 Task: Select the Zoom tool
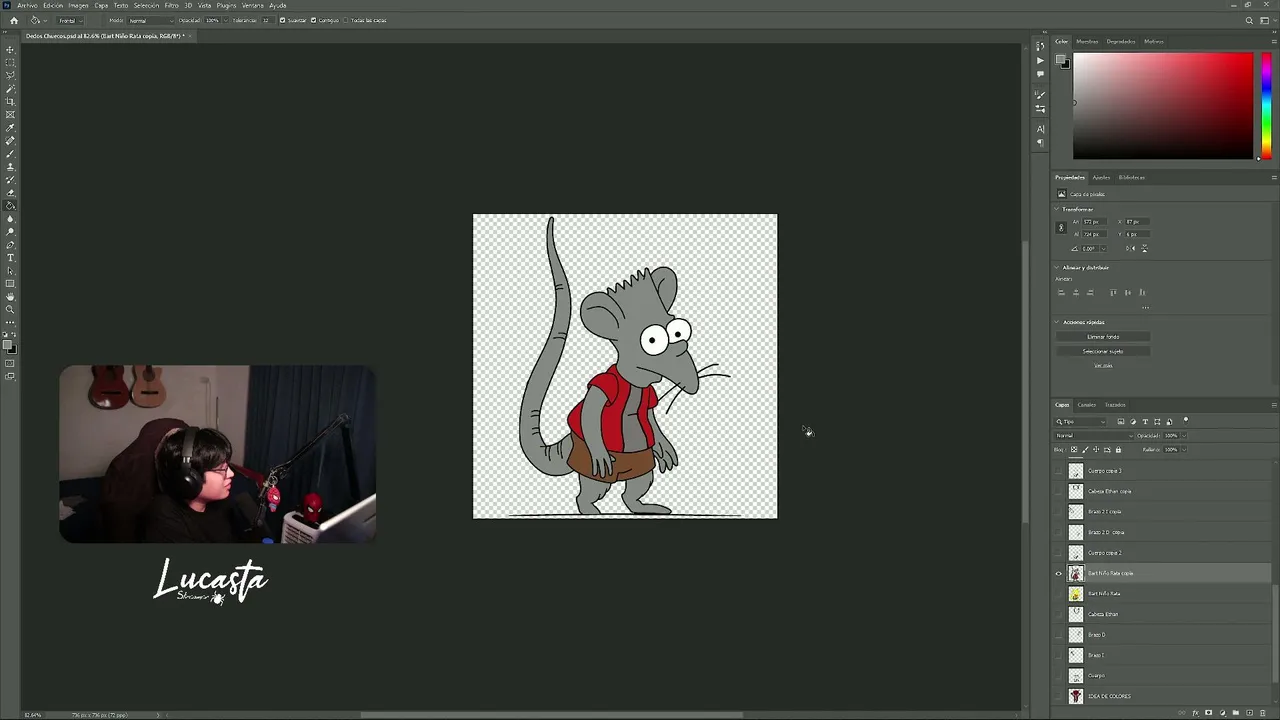[x=11, y=309]
